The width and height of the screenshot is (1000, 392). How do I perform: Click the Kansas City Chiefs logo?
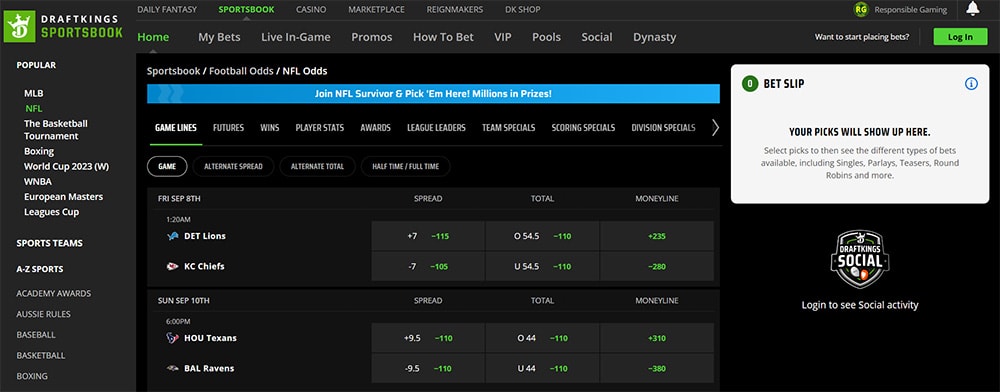click(172, 266)
